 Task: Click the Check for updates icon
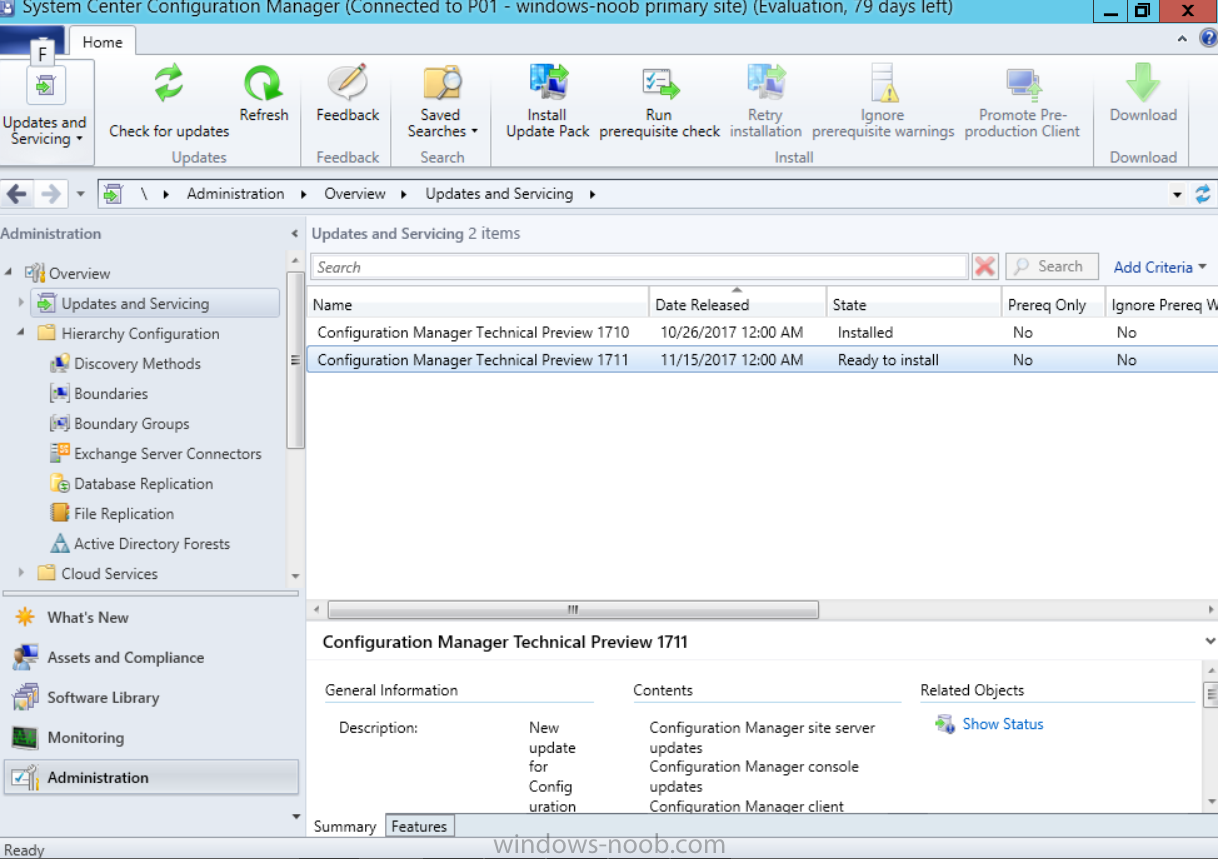[169, 84]
